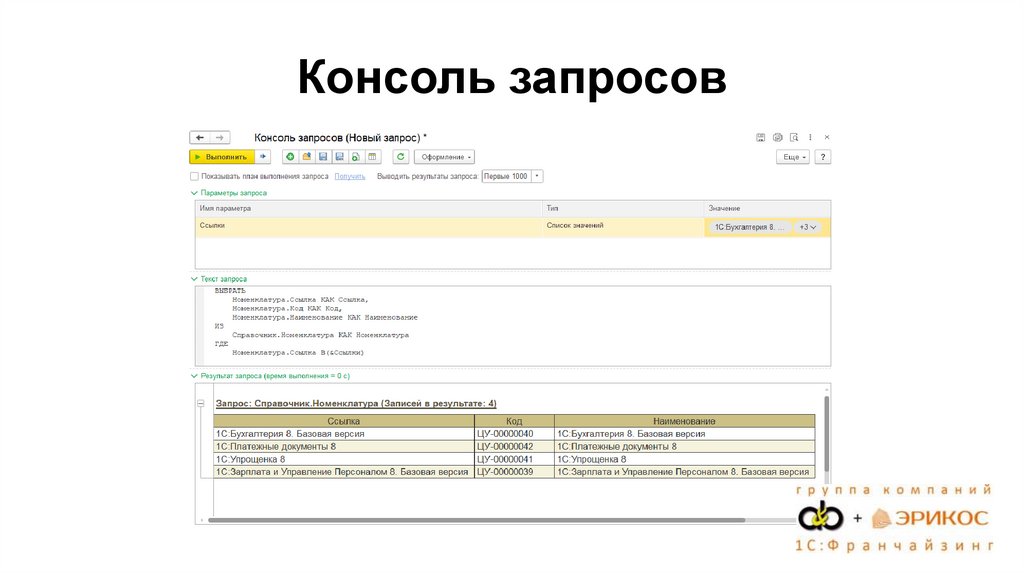The width and height of the screenshot is (1024, 574).
Task: Click the Наименование result column header
Action: [684, 421]
